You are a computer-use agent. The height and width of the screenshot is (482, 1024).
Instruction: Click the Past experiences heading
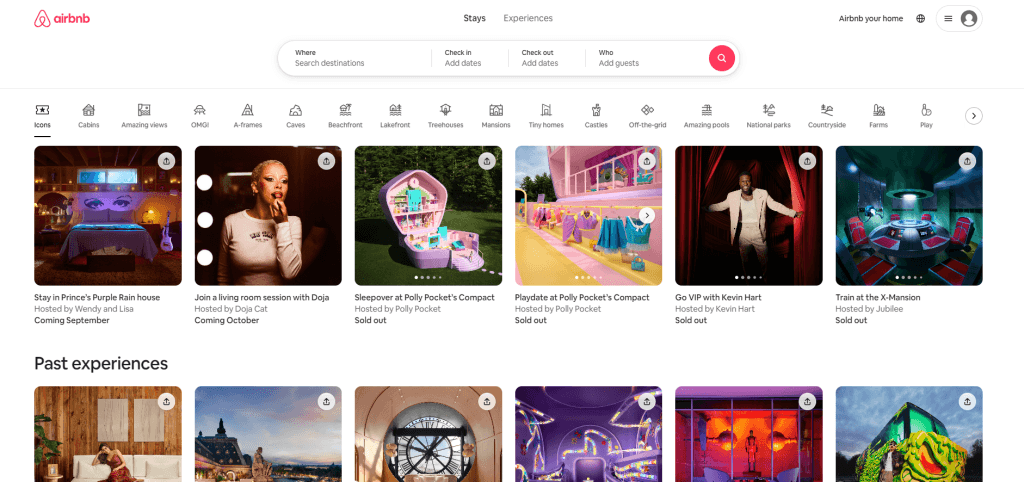(101, 363)
